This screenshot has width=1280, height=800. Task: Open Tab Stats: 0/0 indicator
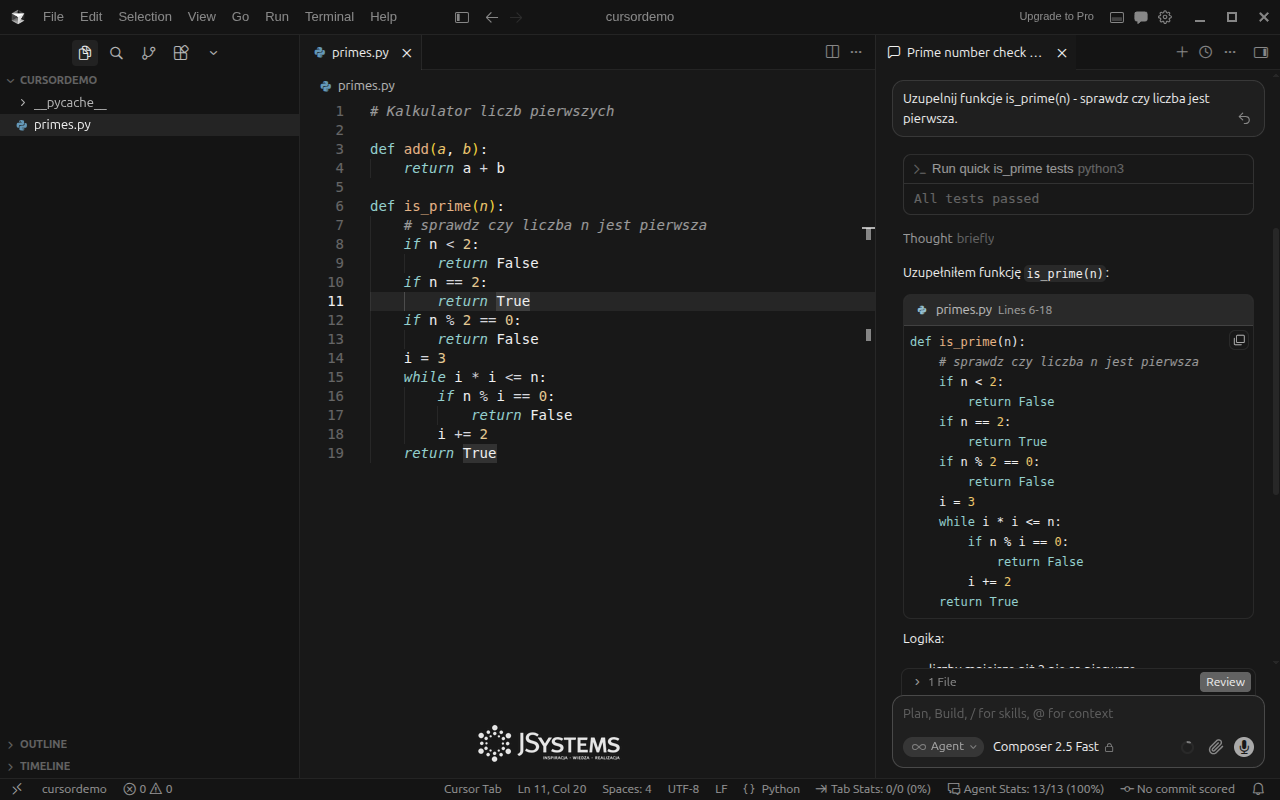[873, 789]
